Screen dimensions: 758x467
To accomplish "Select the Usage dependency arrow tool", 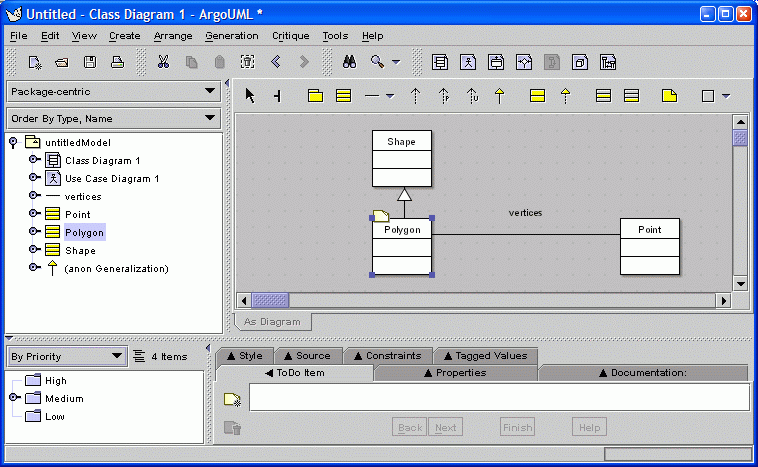I will click(x=472, y=96).
